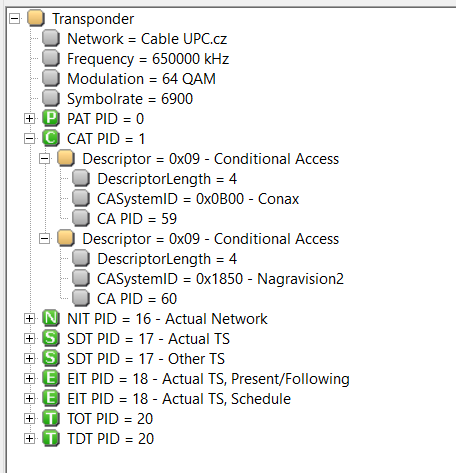Viewport: 456px width, 473px height.
Task: Click the green N icon for NIT
Action: [x=51, y=319]
